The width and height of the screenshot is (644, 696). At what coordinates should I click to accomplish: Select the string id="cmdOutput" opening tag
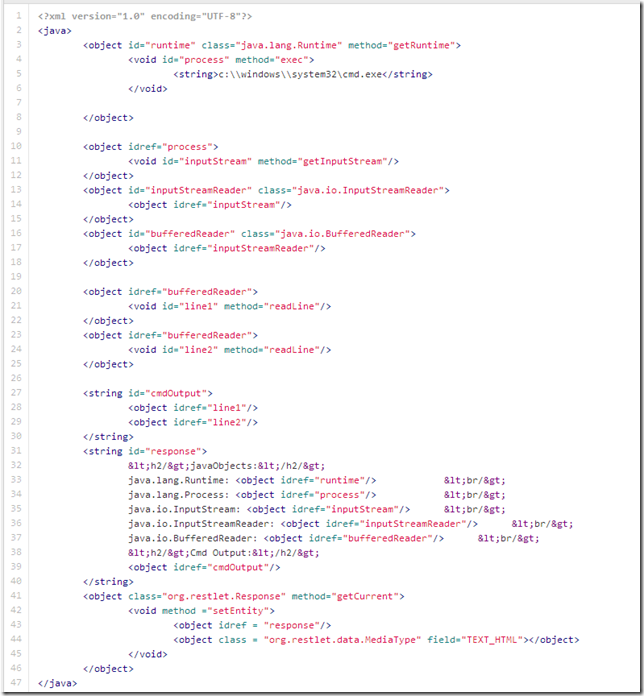(x=148, y=393)
